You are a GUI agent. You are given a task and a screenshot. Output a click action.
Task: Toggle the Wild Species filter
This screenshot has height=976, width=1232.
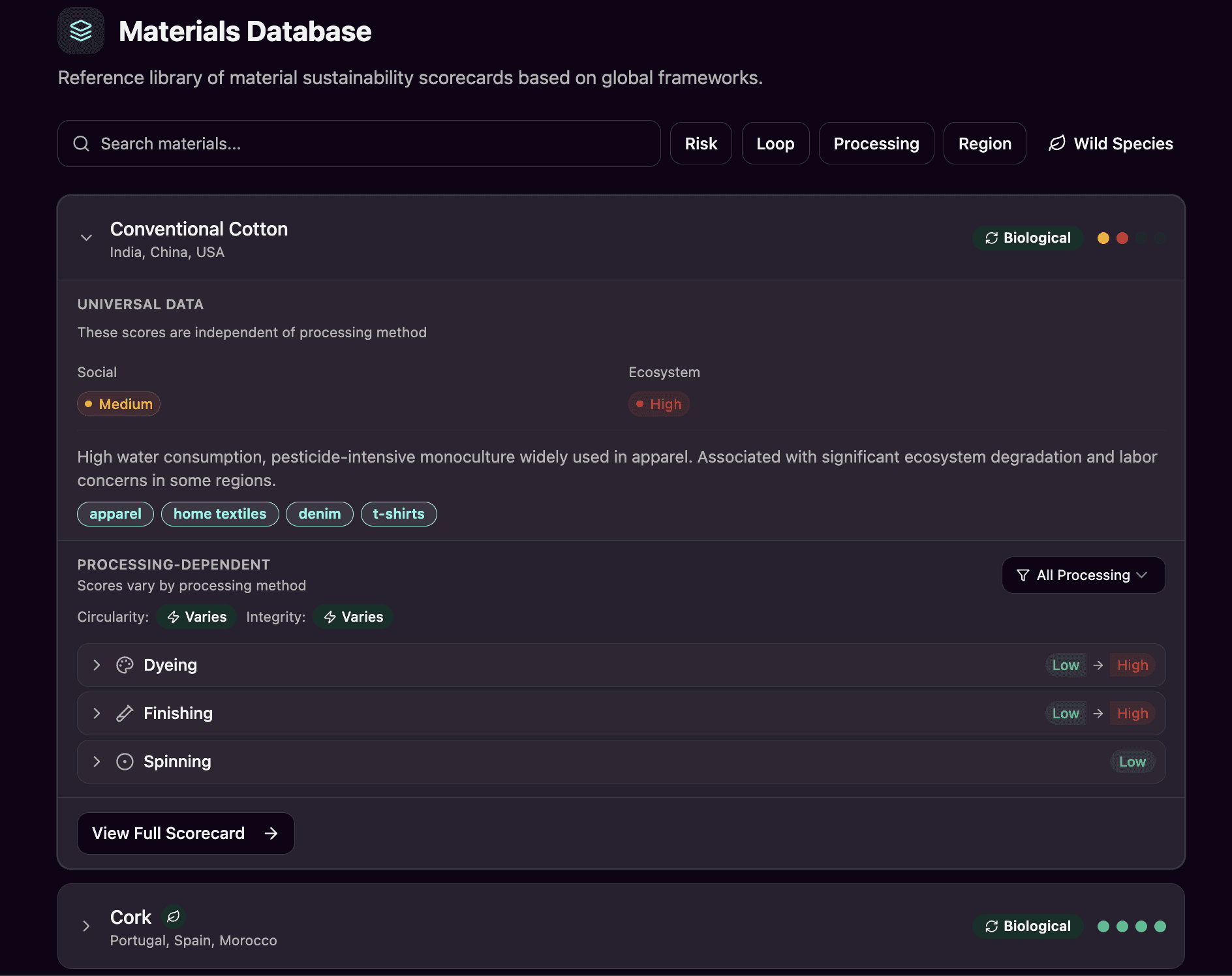[1110, 144]
